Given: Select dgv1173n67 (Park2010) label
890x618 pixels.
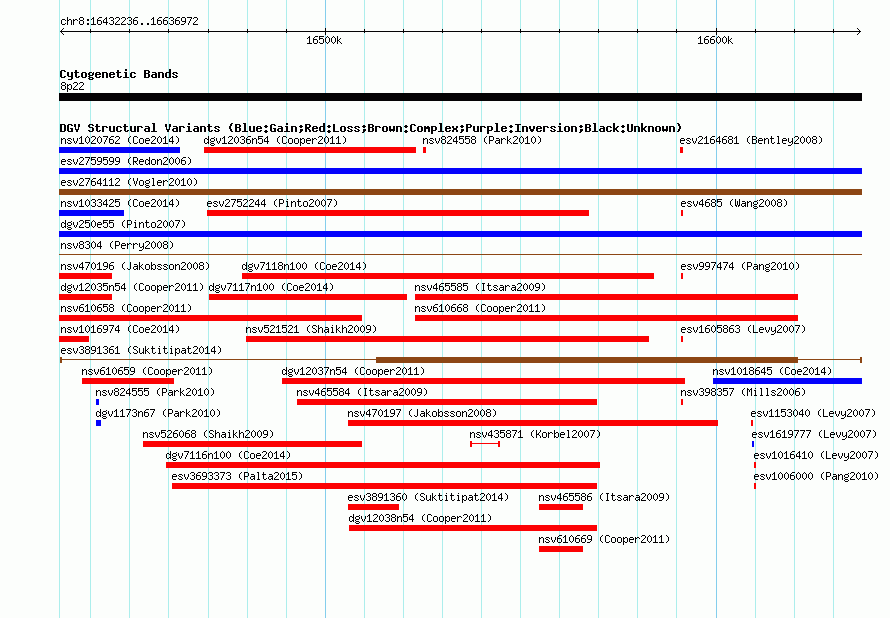Looking at the screenshot, I should pos(158,413).
